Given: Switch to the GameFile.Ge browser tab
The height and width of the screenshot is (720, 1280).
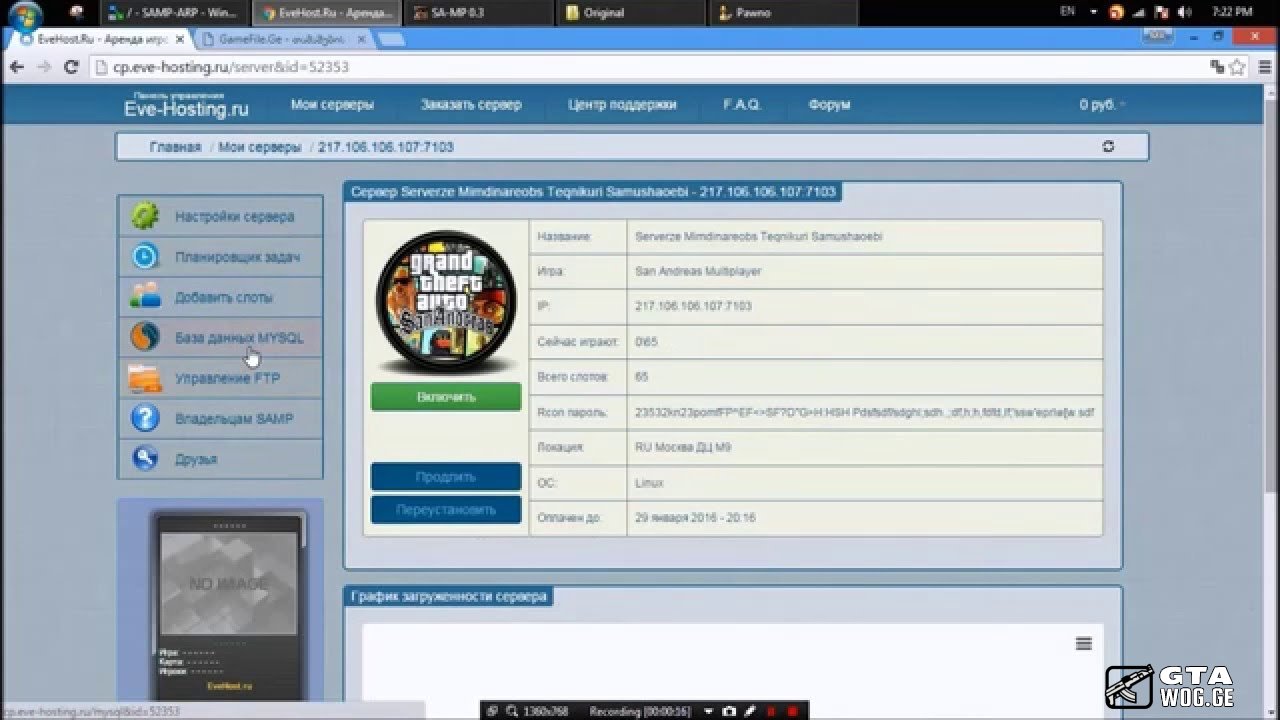Looking at the screenshot, I should (x=280, y=39).
